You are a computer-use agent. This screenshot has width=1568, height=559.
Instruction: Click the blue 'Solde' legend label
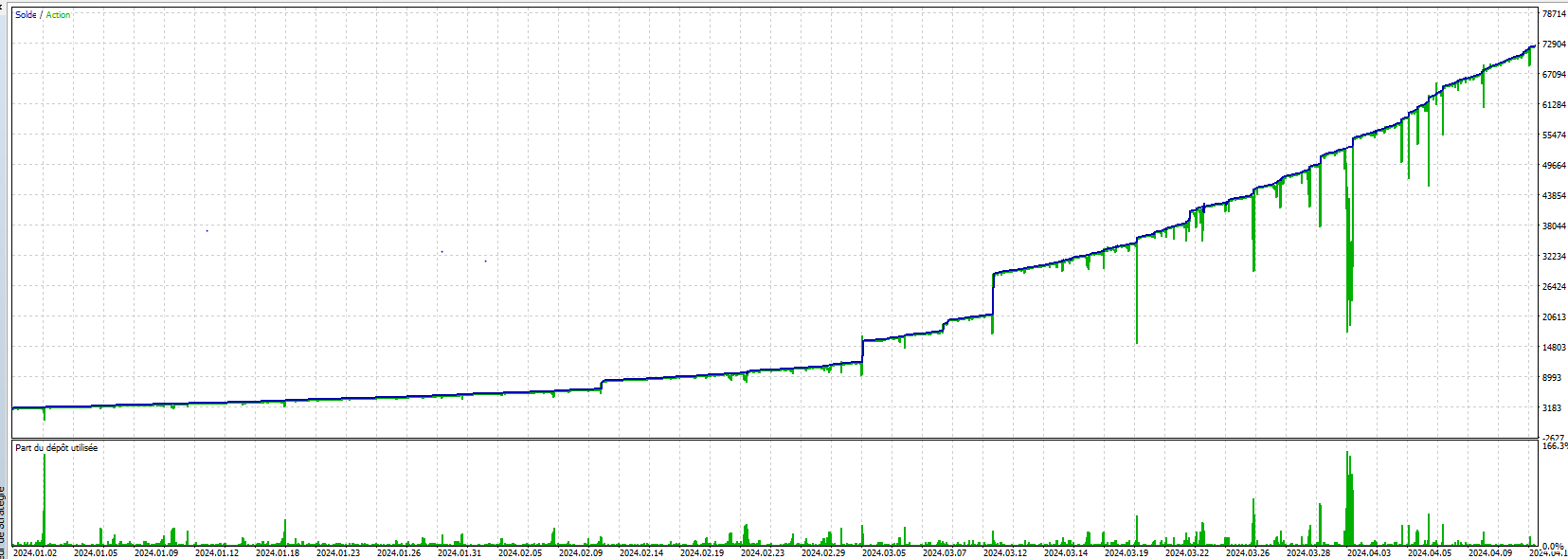tap(26, 15)
